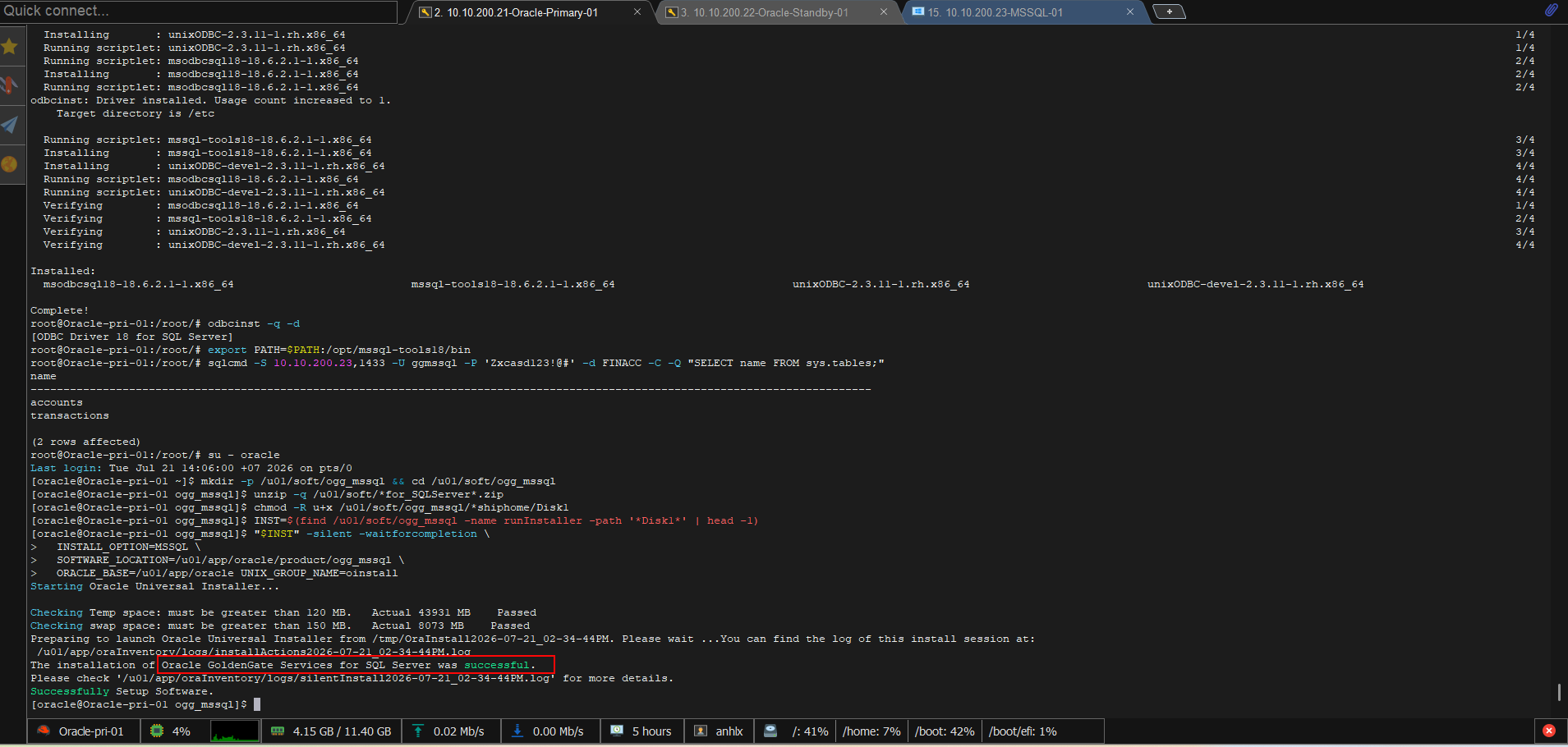Open the Sftp globe sidebar tab
Screen dimensions: 1568x747
click(10, 164)
